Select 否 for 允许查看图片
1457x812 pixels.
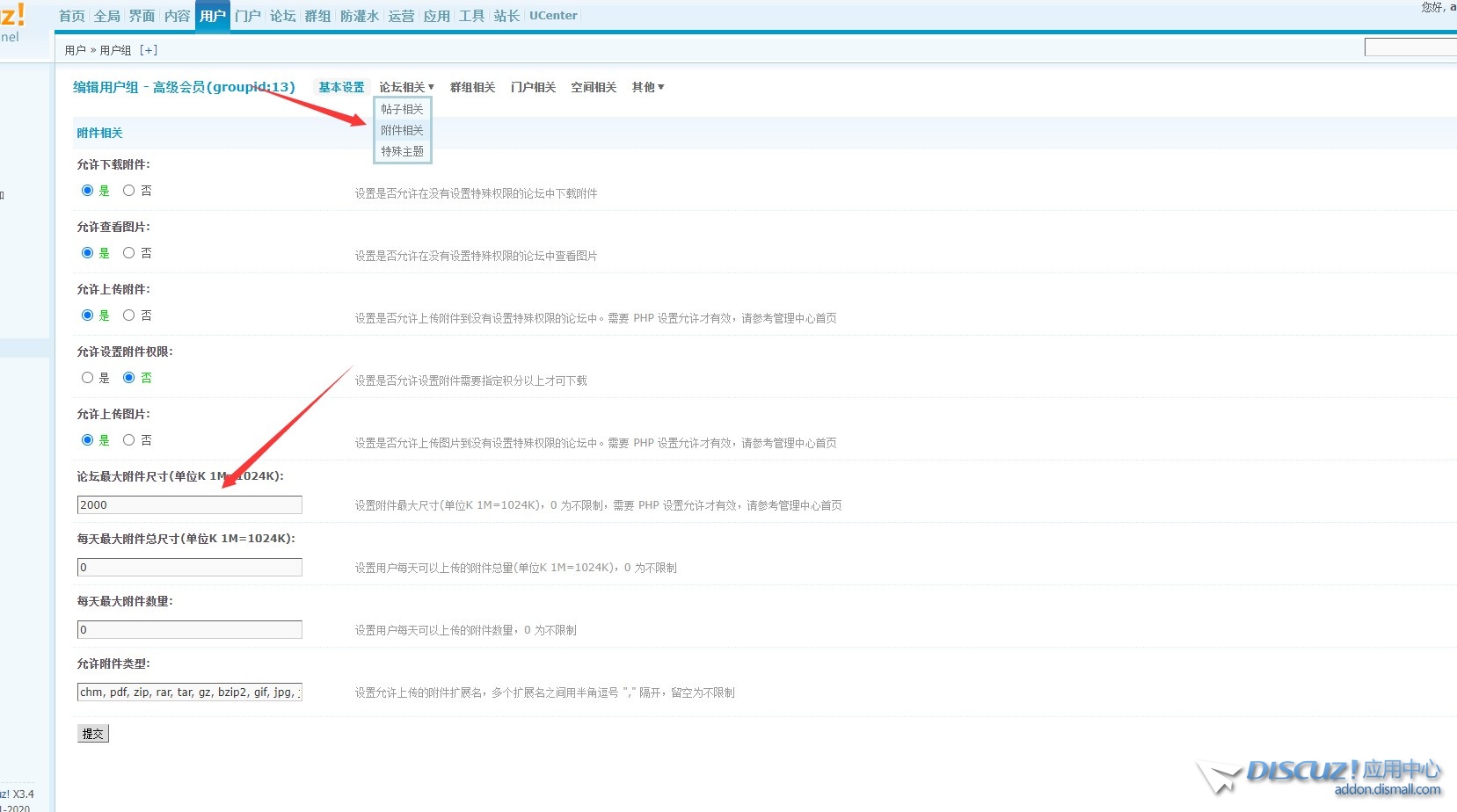point(129,253)
